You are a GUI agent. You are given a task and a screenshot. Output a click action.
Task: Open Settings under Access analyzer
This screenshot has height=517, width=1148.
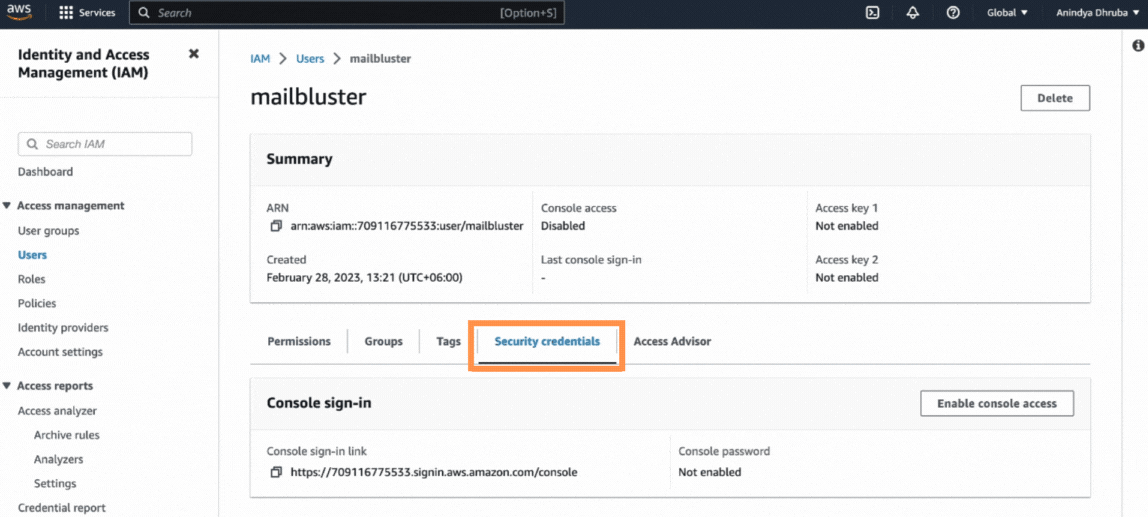click(55, 483)
